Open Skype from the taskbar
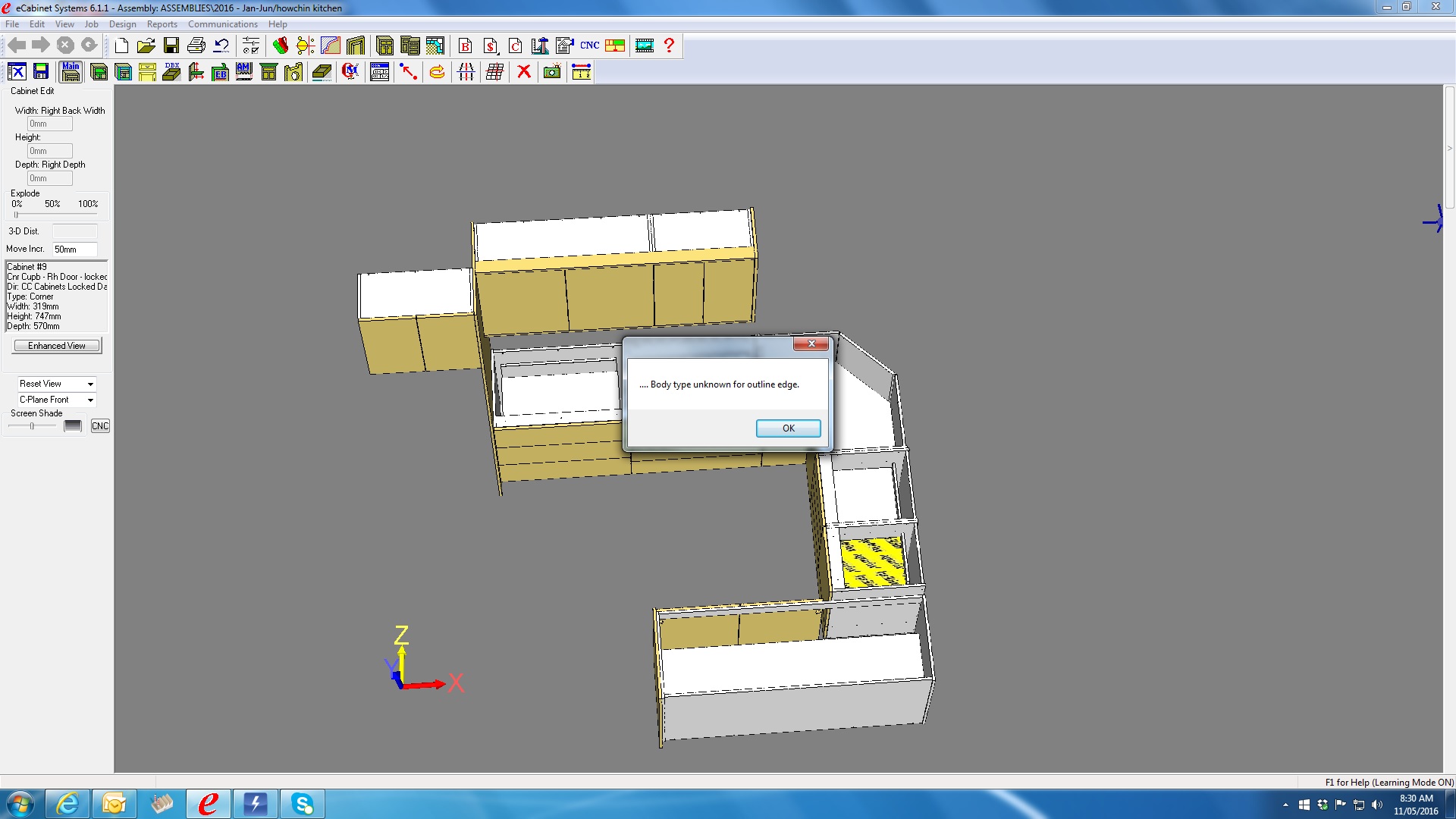The image size is (1456, 819). coord(302,804)
